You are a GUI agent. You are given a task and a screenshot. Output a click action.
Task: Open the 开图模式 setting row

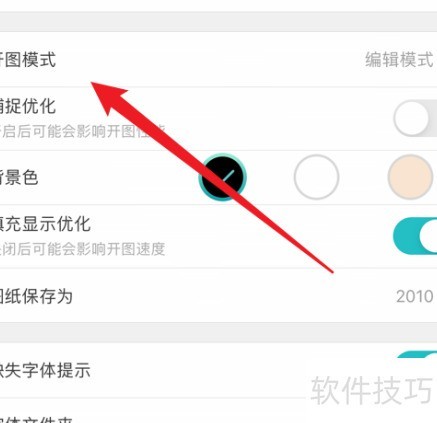218,60
